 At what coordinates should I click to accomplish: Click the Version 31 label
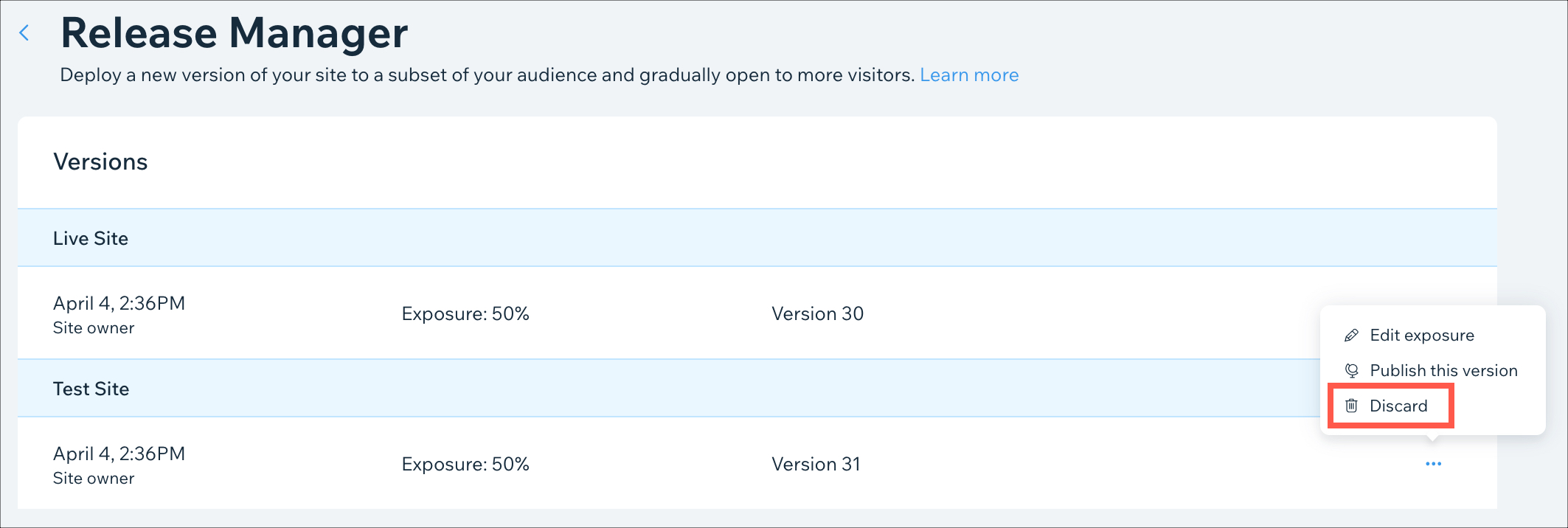(x=816, y=465)
